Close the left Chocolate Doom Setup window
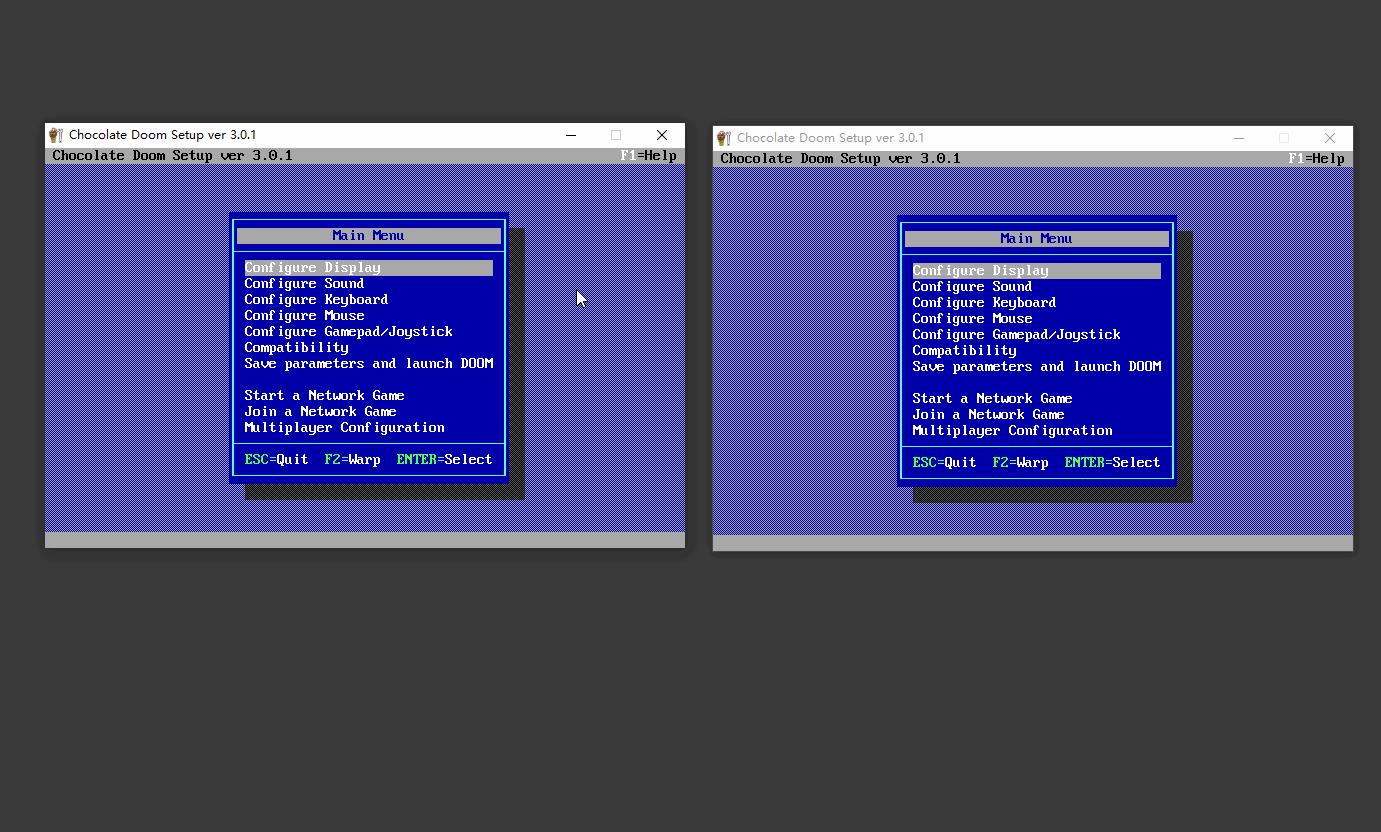The width and height of the screenshot is (1381, 832). coord(662,135)
